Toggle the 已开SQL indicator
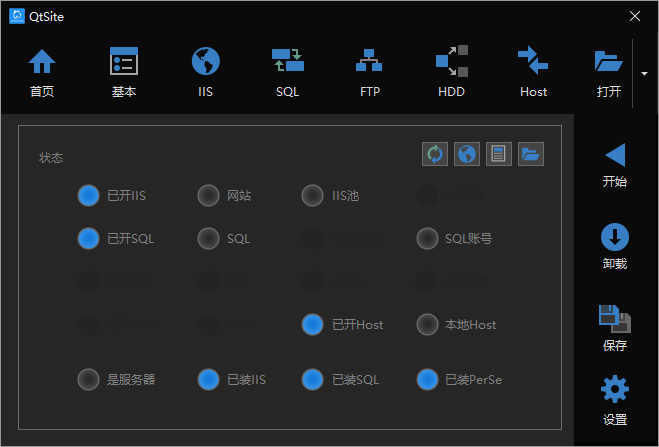Viewport: 659px width, 447px height. [x=89, y=238]
